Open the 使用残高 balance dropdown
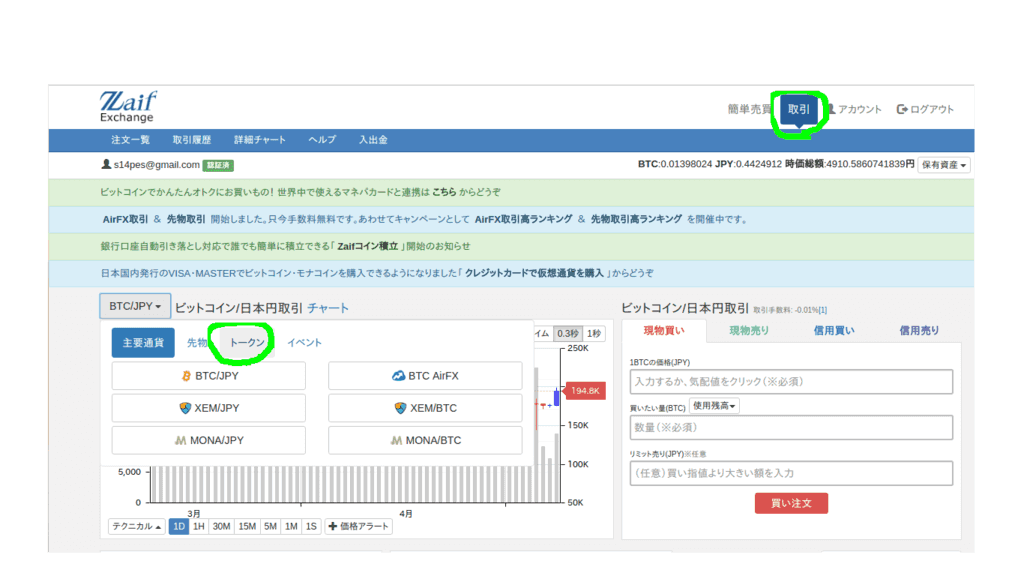1024x576 pixels. [x=714, y=406]
